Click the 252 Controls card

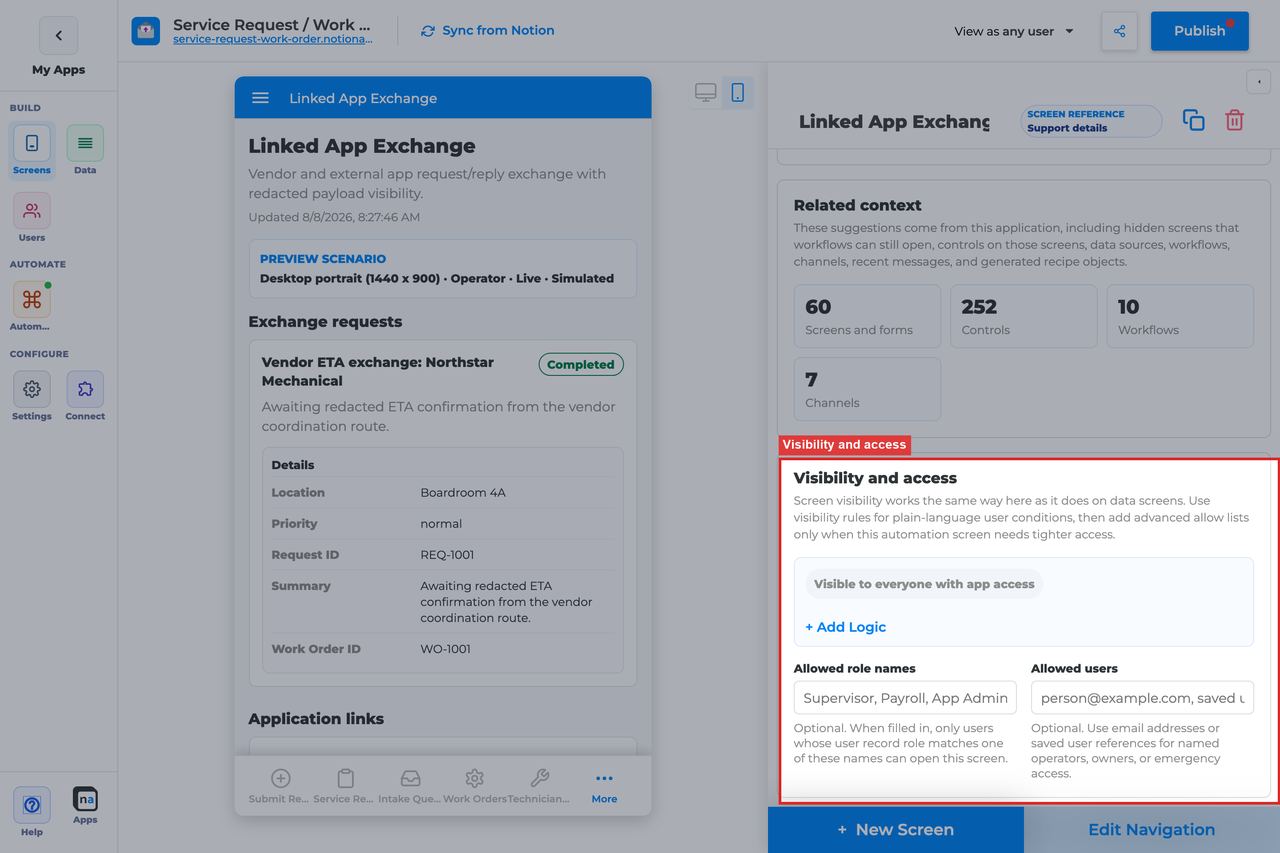click(1024, 316)
